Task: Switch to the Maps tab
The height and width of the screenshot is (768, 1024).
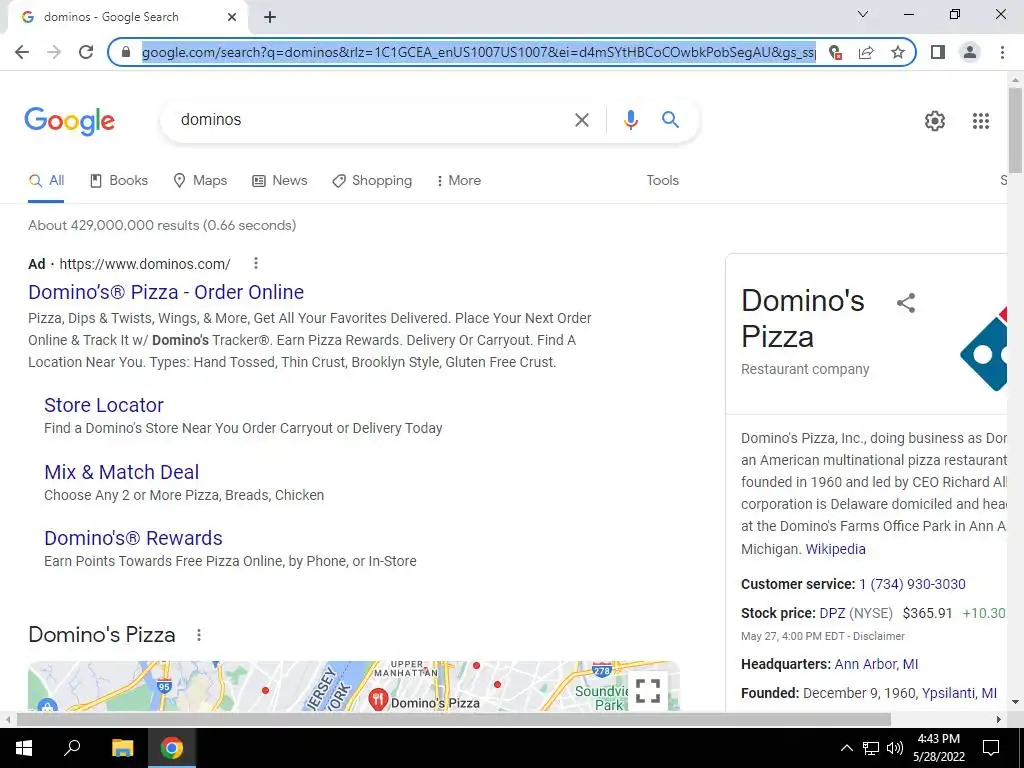Action: (x=200, y=181)
